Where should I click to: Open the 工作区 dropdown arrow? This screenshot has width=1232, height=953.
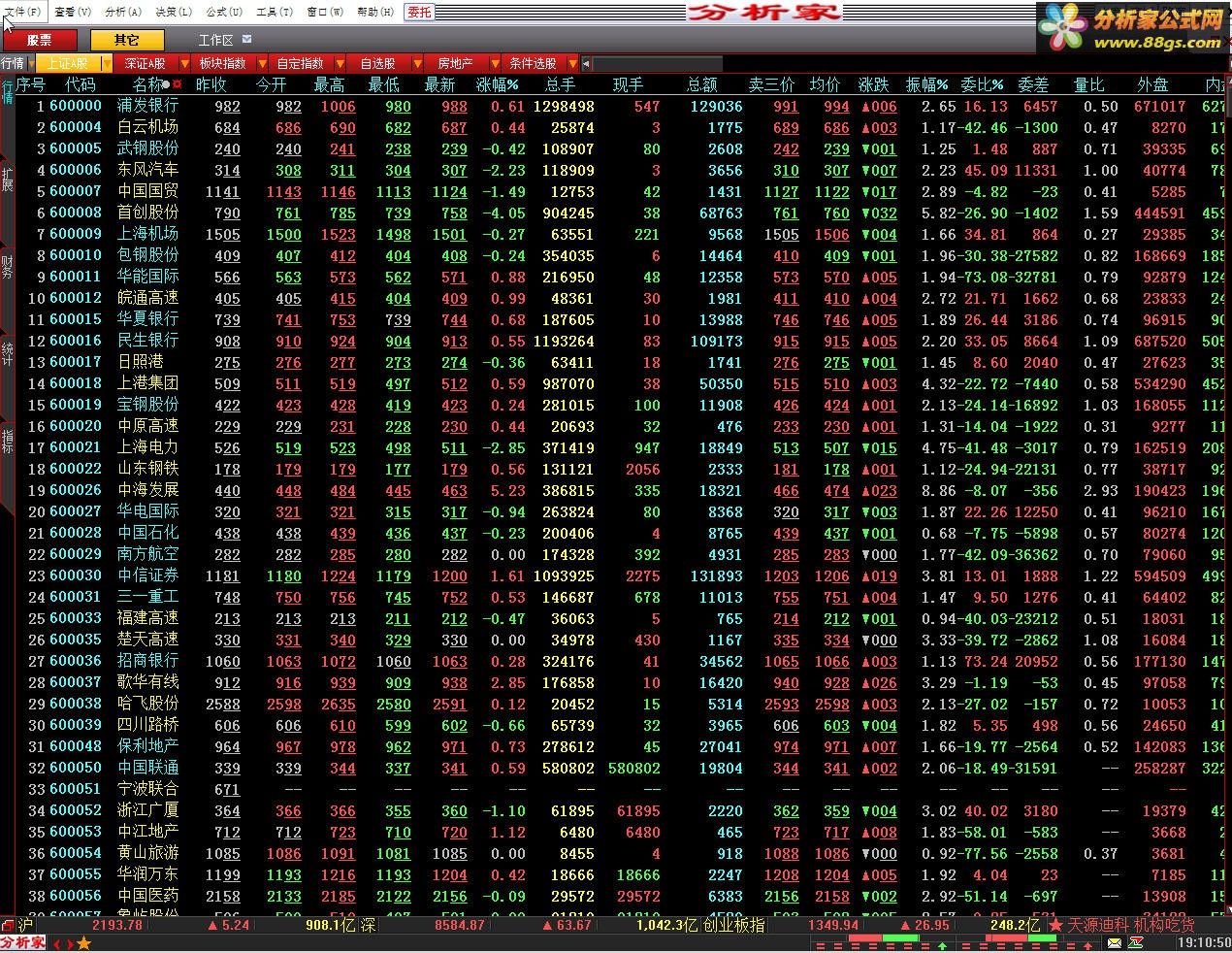coord(247,40)
